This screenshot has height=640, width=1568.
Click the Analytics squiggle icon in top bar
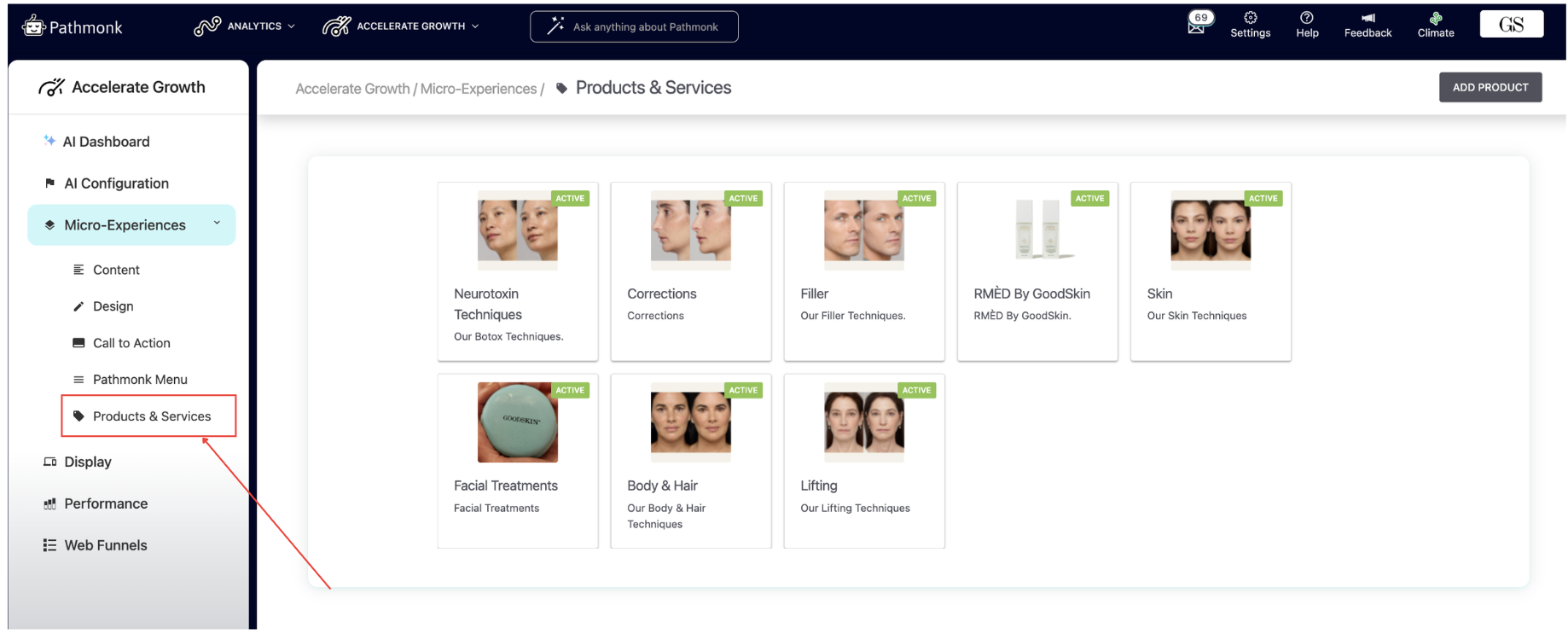point(207,26)
